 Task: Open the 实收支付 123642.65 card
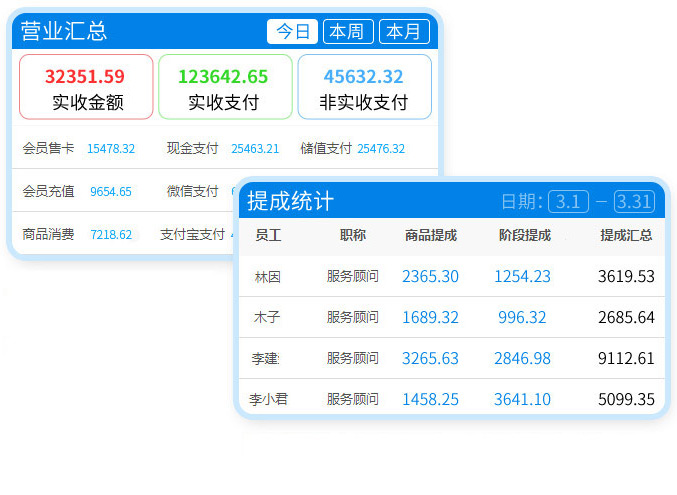(x=225, y=87)
